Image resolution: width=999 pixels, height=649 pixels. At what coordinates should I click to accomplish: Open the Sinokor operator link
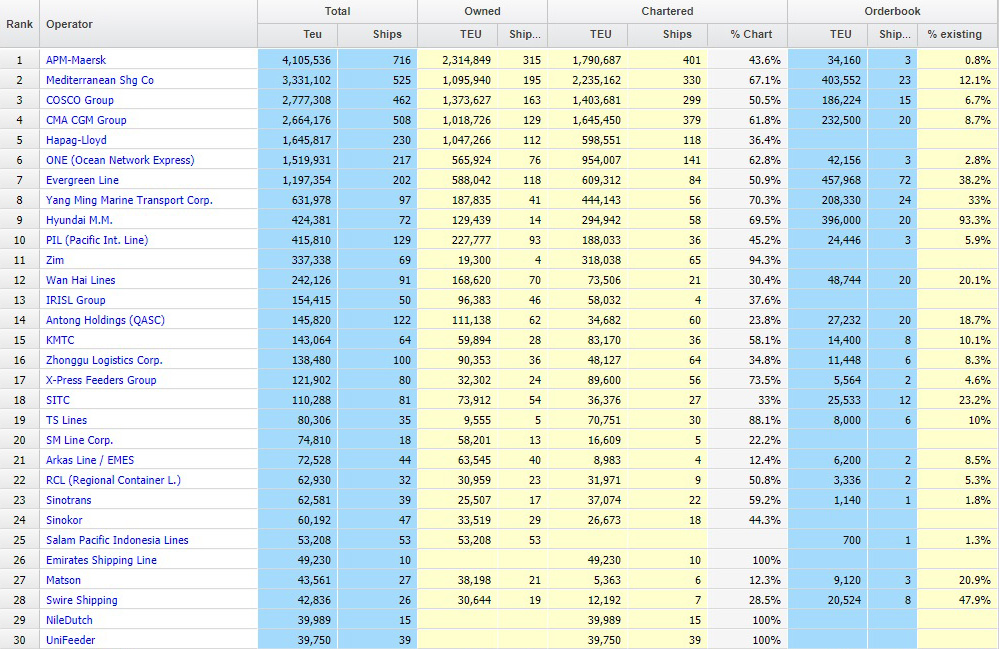[64, 520]
